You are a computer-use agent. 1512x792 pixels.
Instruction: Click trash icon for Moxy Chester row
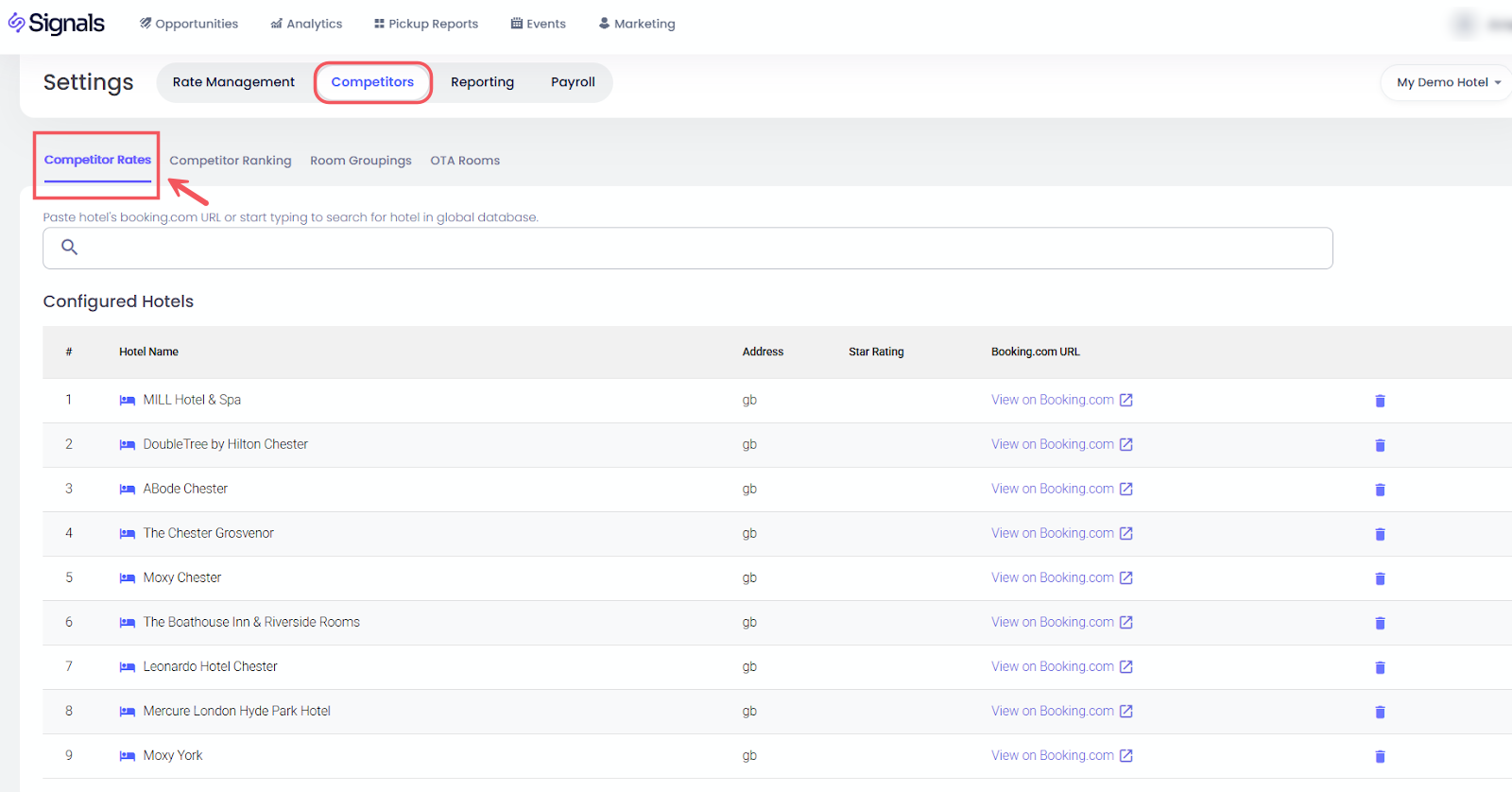point(1380,578)
